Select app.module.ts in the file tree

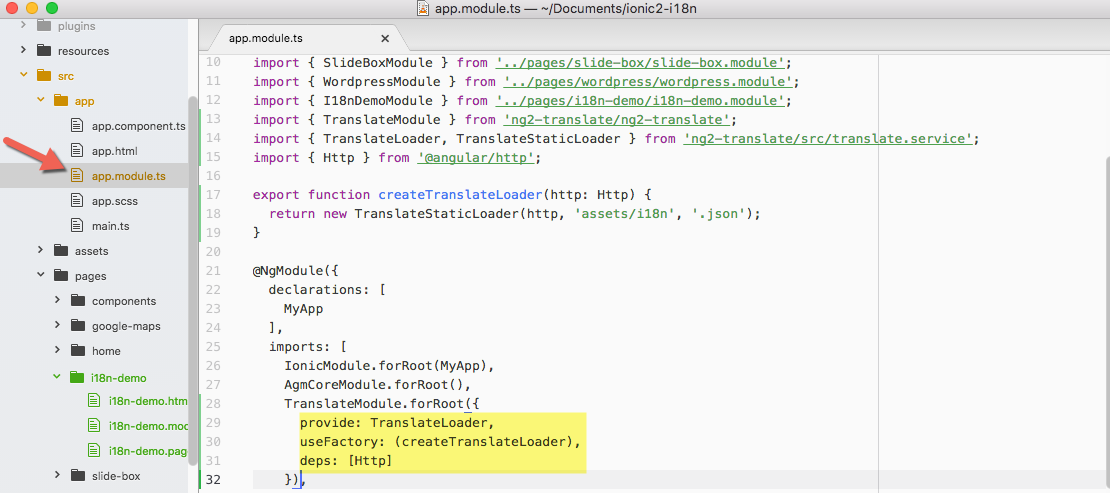pyautogui.click(x=129, y=176)
